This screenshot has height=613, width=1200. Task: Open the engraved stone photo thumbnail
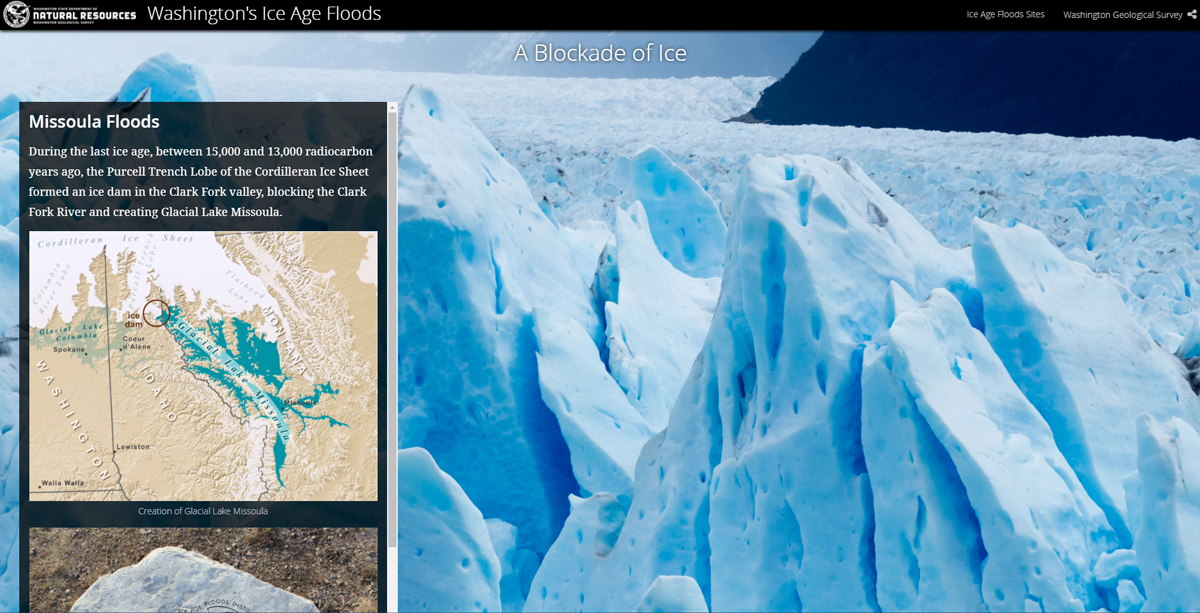pyautogui.click(x=203, y=570)
